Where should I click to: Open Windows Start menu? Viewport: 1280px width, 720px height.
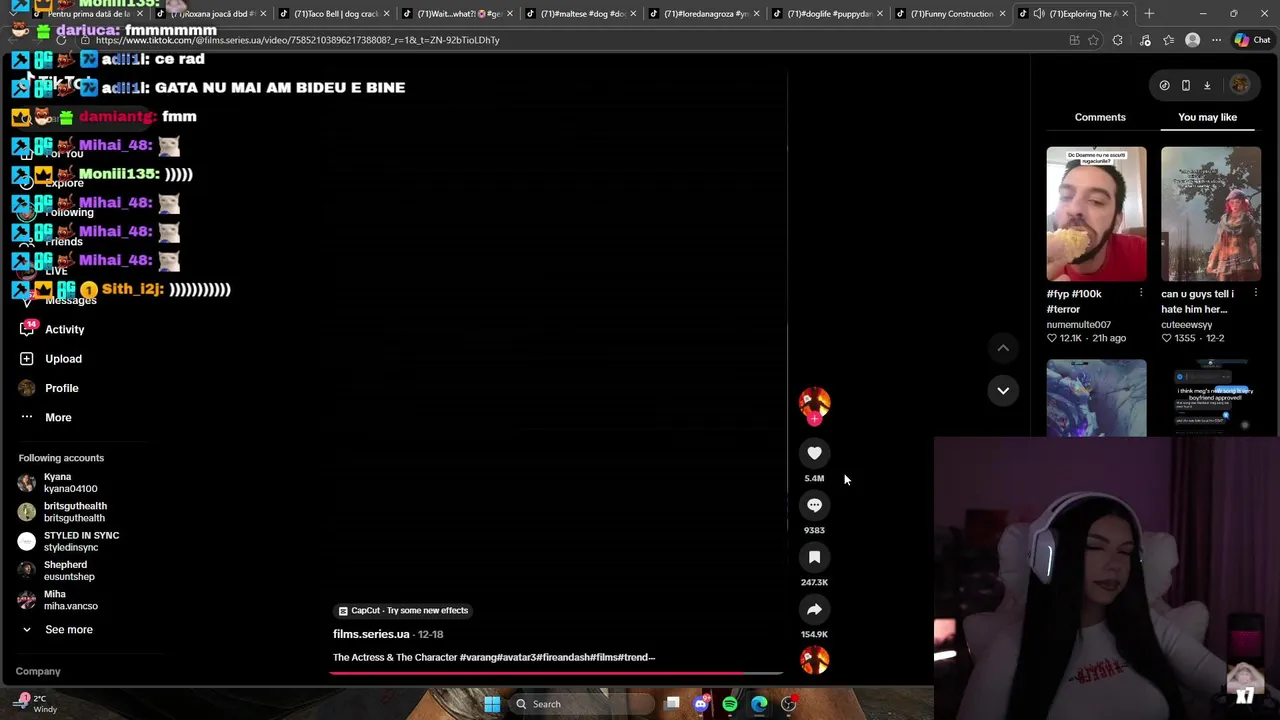click(492, 704)
